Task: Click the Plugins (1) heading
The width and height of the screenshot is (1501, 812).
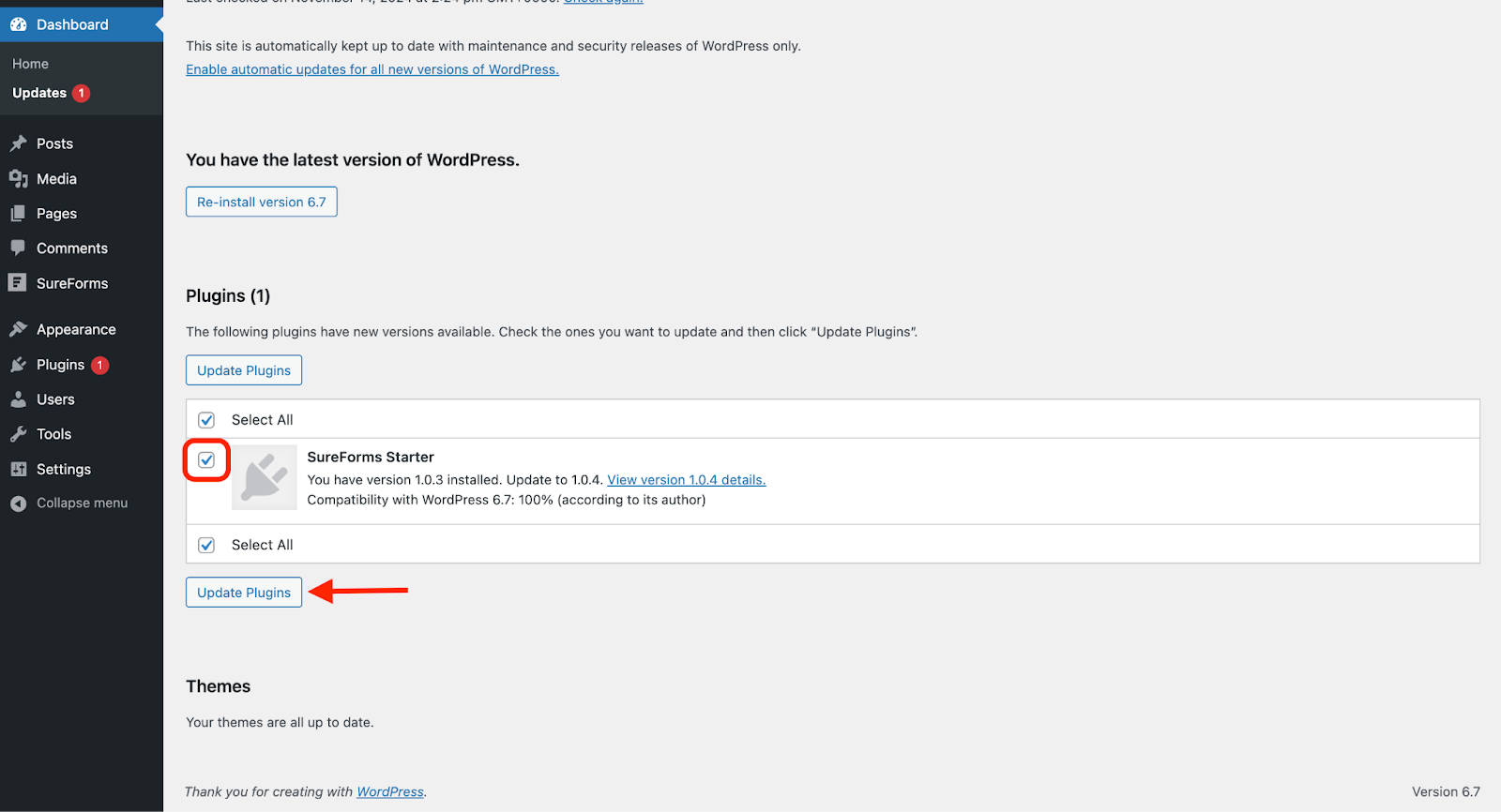Action: click(x=228, y=296)
